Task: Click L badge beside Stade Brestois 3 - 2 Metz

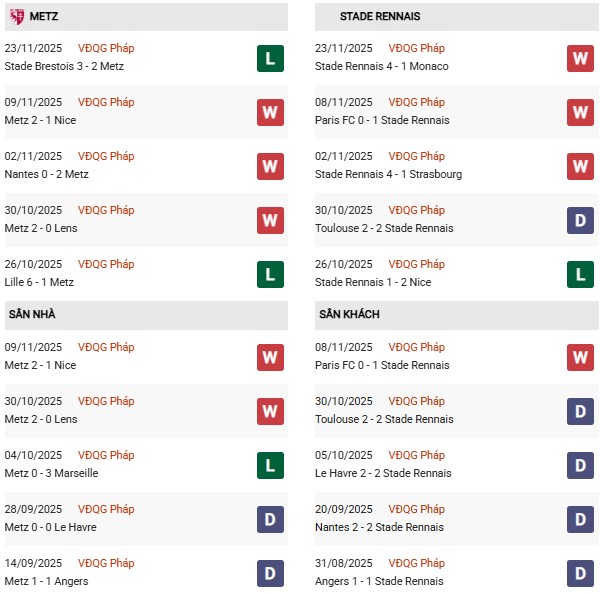Action: click(270, 58)
